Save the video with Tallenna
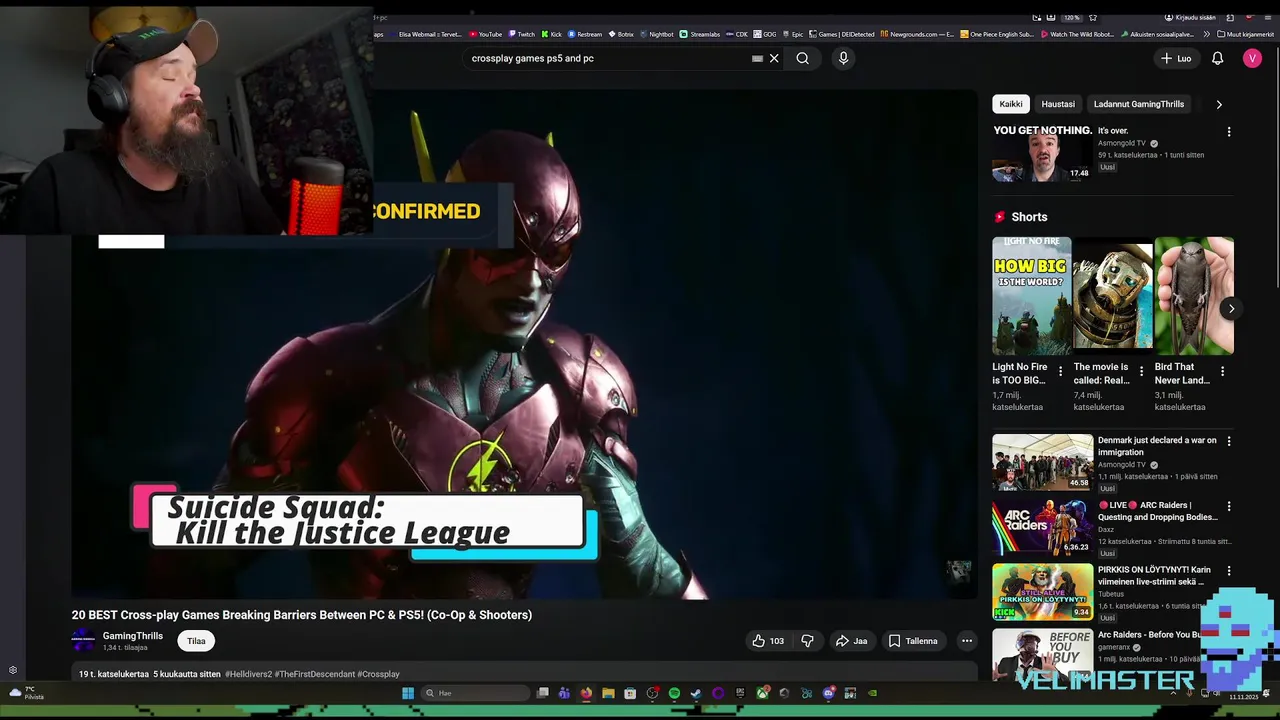 (x=913, y=641)
